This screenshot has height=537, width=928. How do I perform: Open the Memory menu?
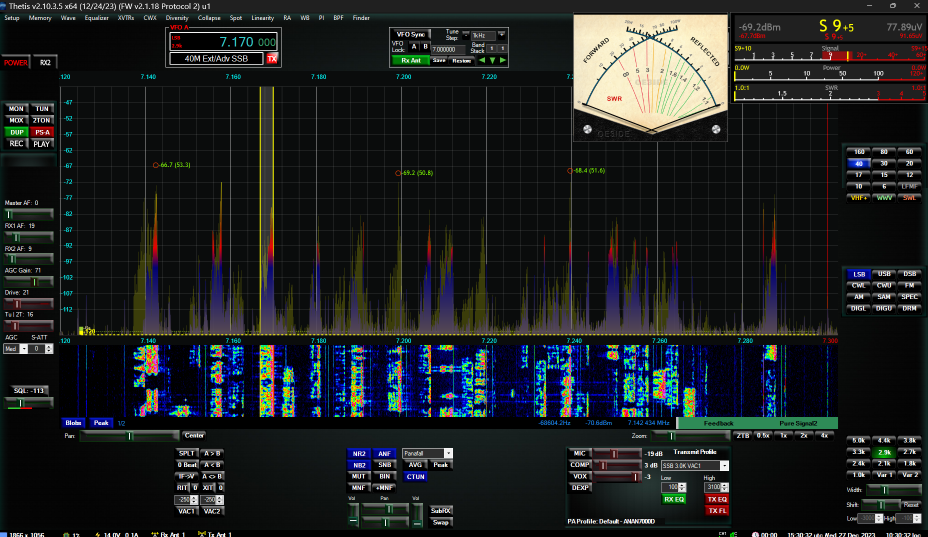pyautogui.click(x=40, y=18)
